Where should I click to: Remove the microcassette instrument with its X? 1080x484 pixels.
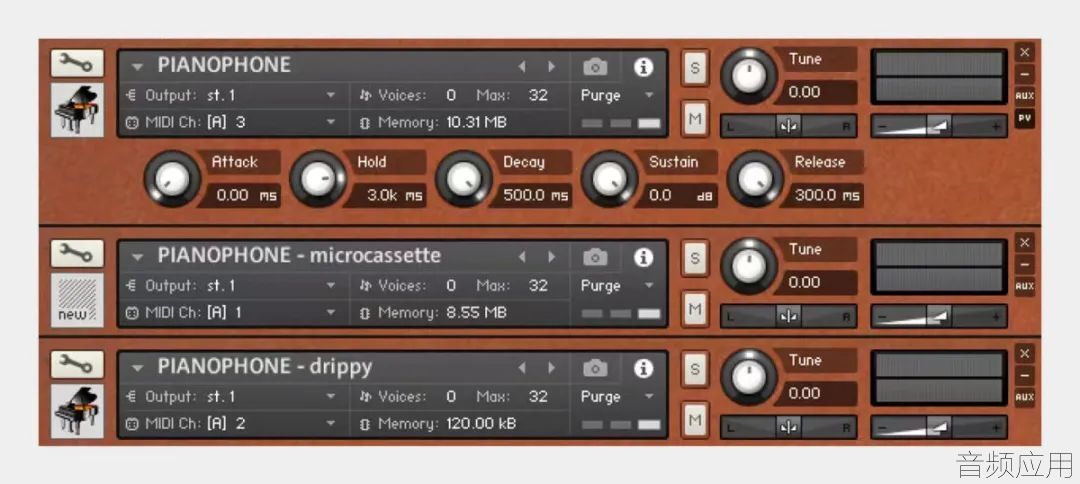[x=1024, y=242]
